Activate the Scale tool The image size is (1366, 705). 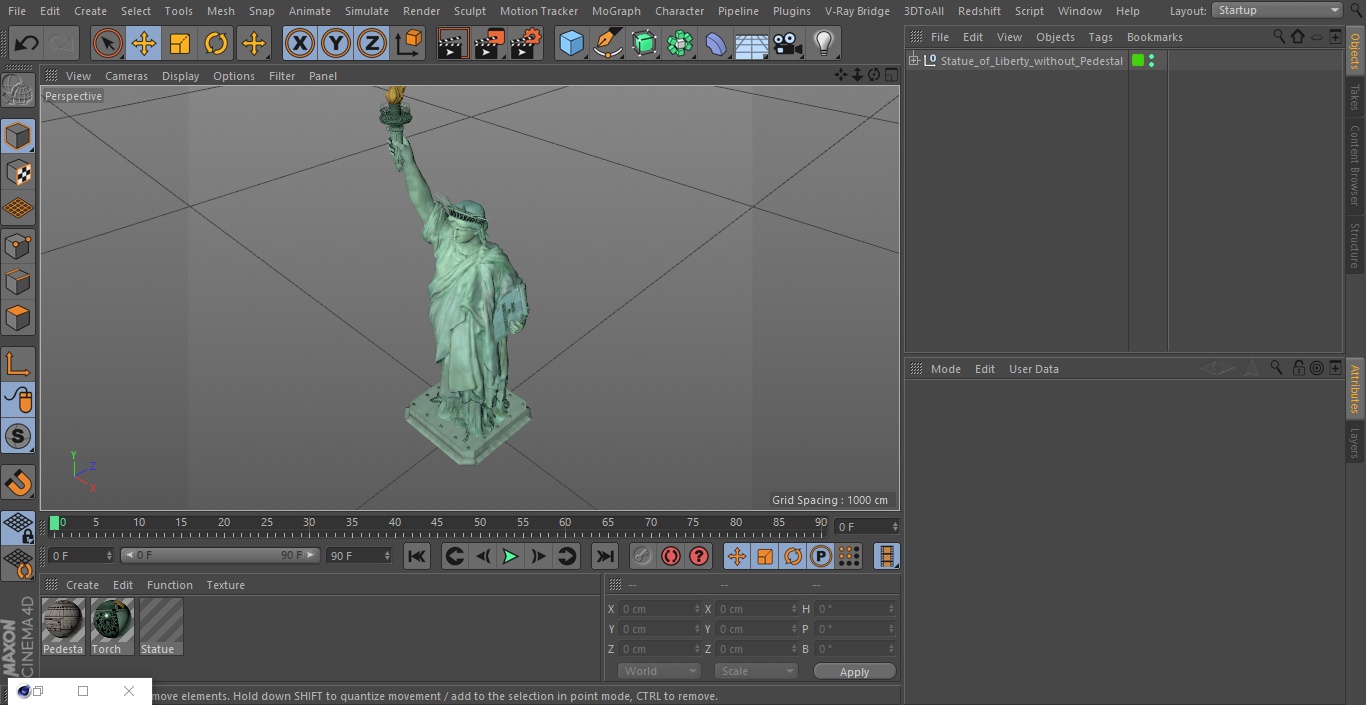pos(180,43)
